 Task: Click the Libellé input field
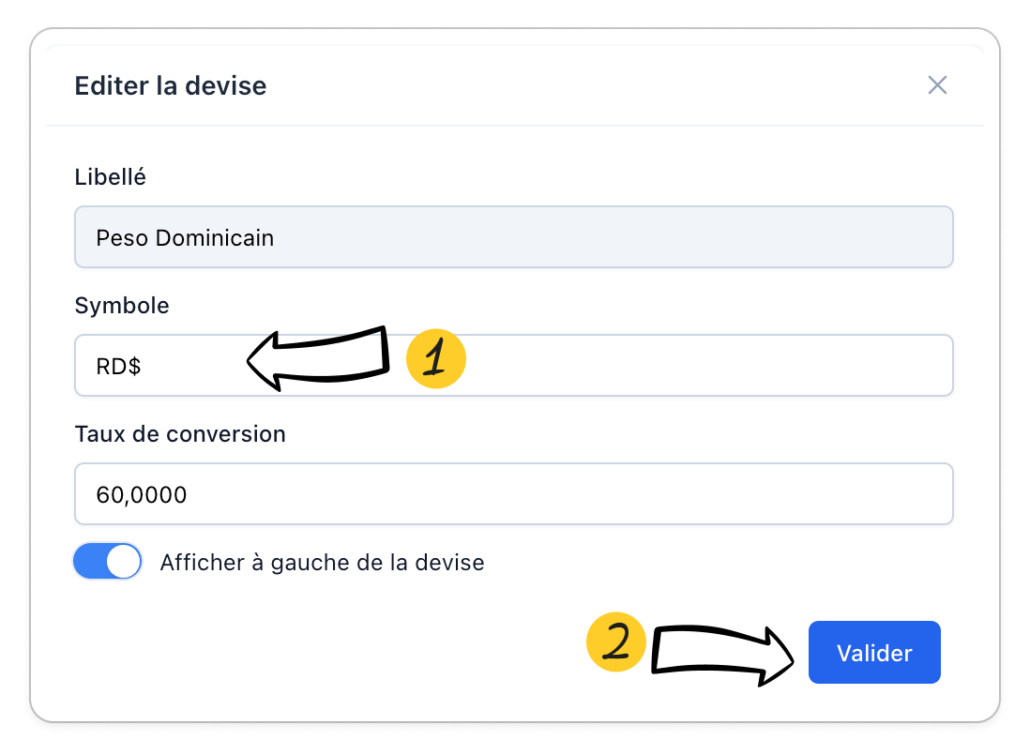513,237
